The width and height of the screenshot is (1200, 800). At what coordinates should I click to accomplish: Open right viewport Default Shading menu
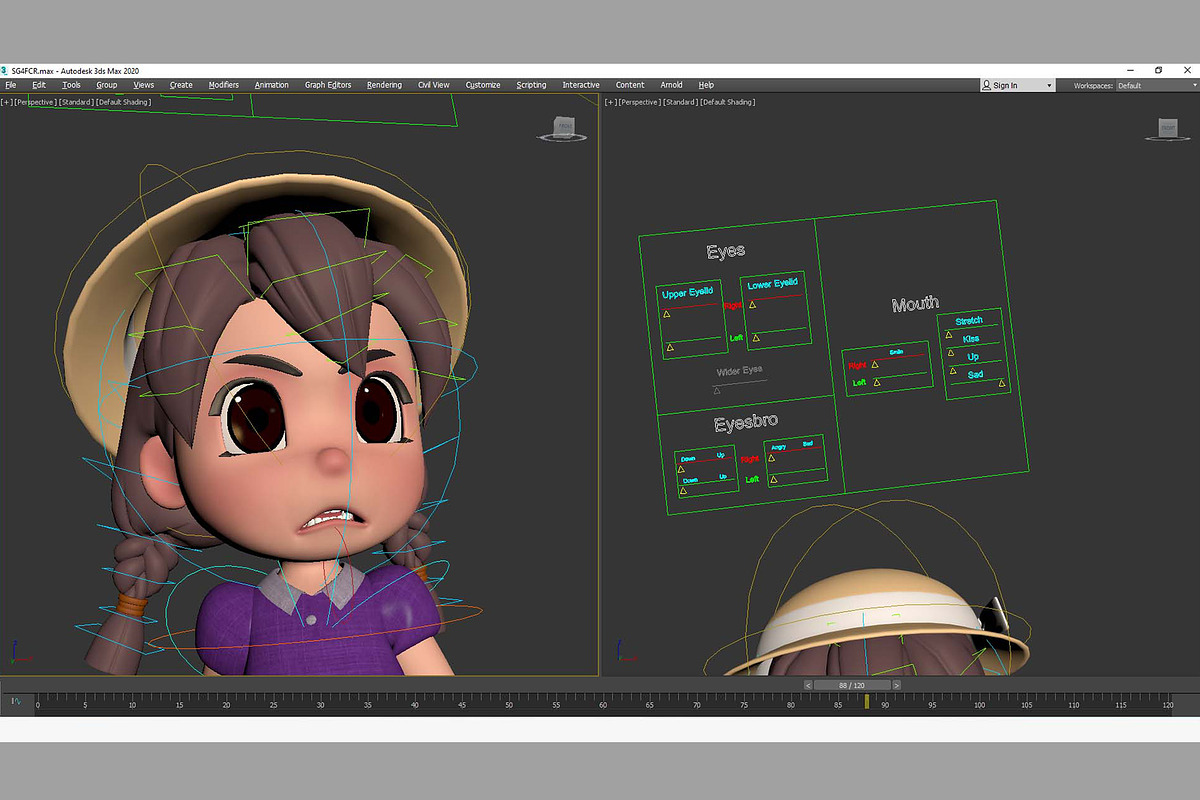[x=727, y=102]
